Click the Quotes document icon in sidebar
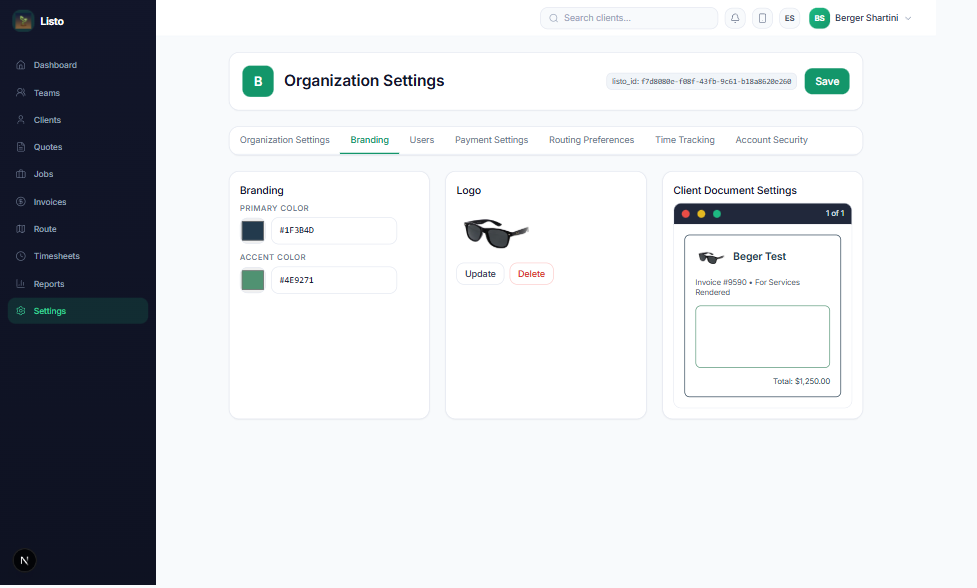 (x=21, y=147)
